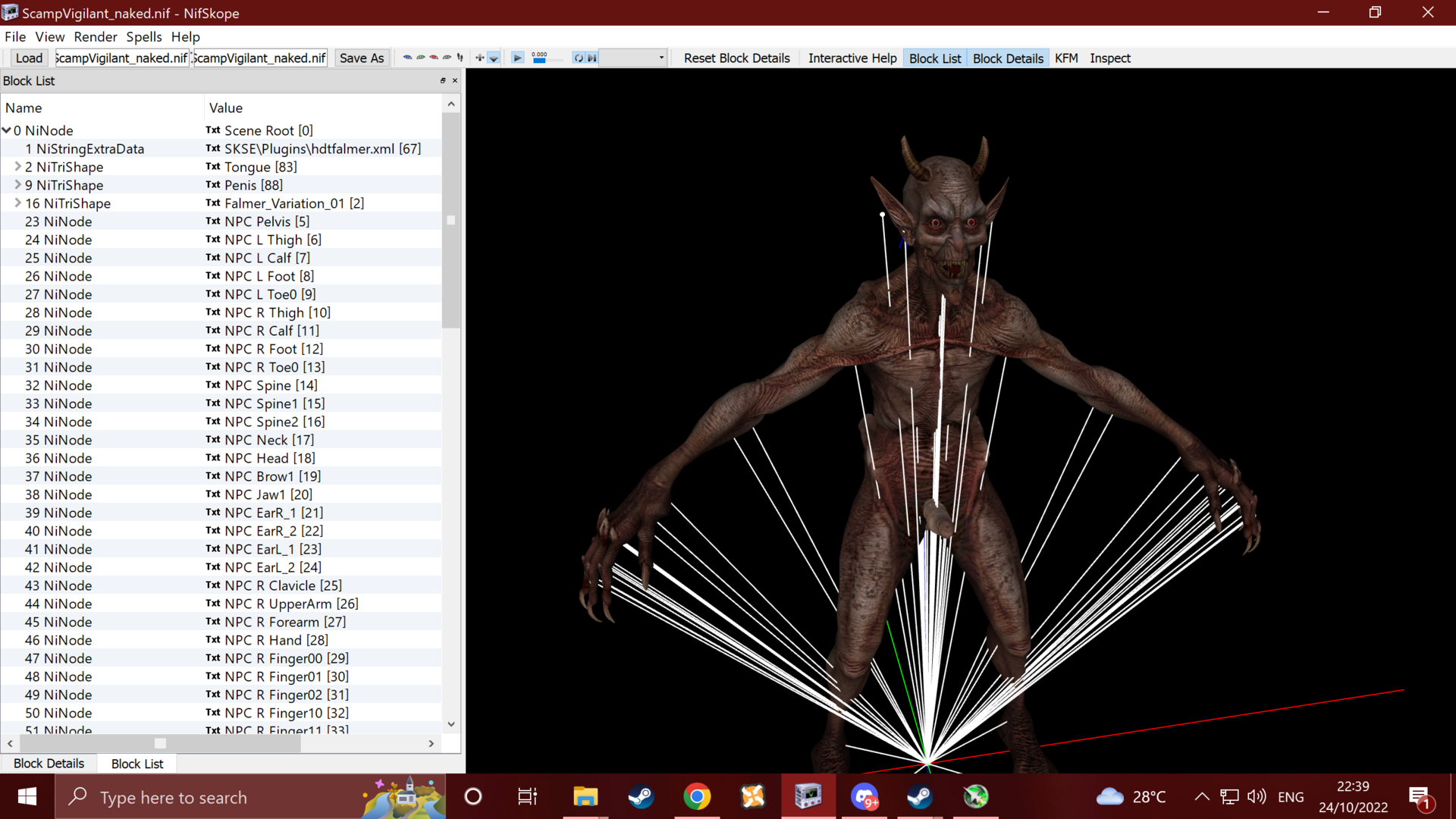Screen dimensions: 1456x819
Task: Switch to the green-eye Front view
Action: point(421,58)
